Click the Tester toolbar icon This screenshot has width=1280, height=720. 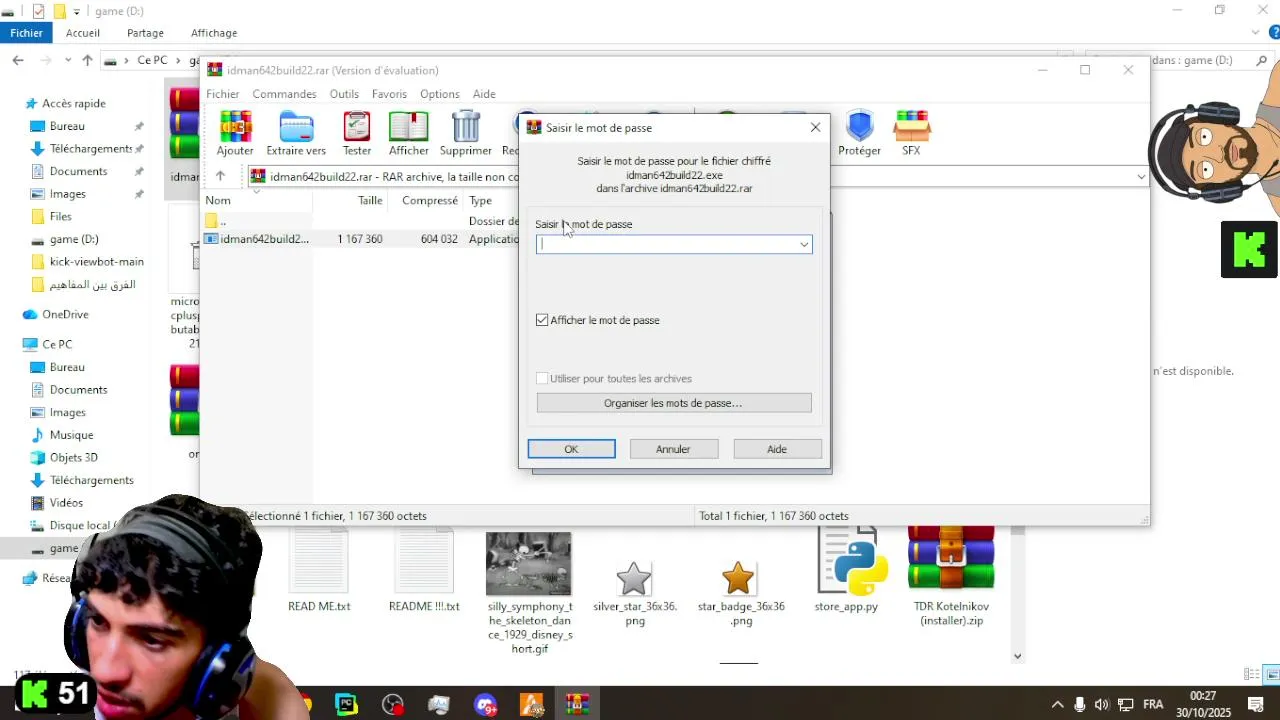pyautogui.click(x=357, y=133)
